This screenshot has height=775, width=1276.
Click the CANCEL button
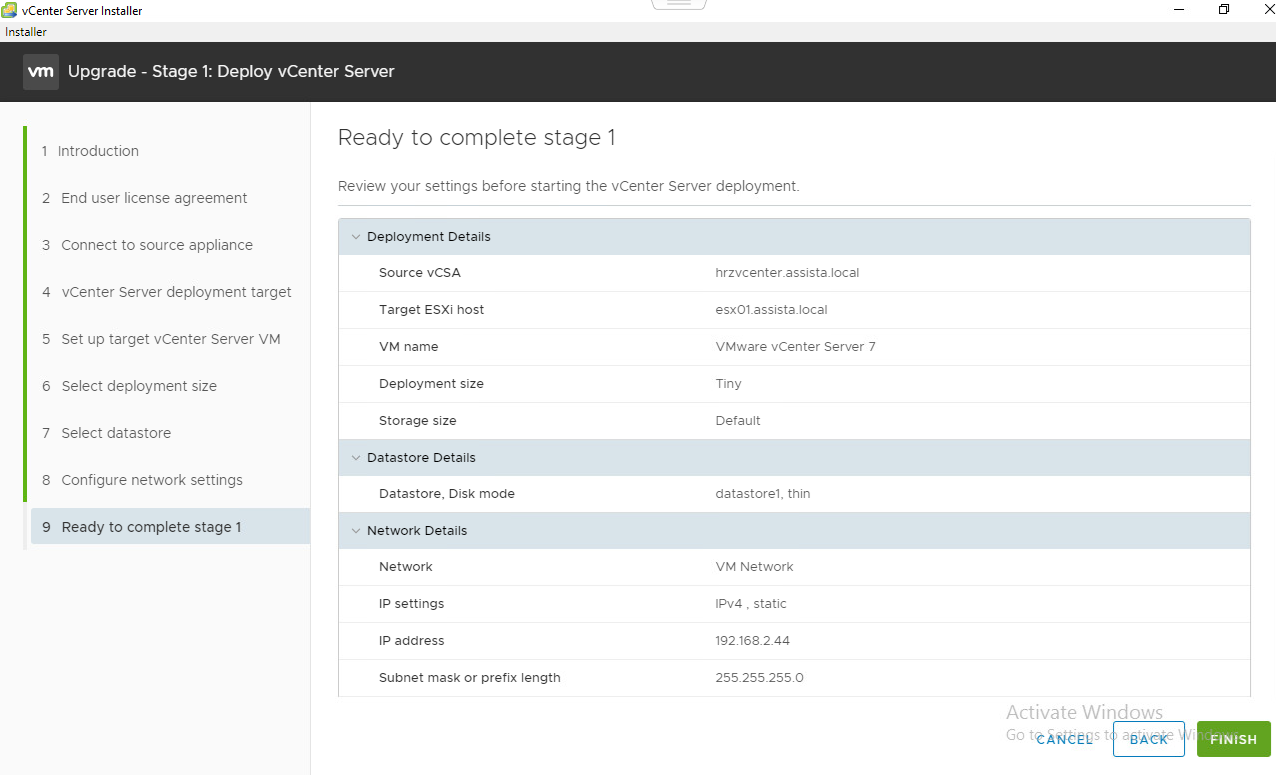click(1064, 739)
